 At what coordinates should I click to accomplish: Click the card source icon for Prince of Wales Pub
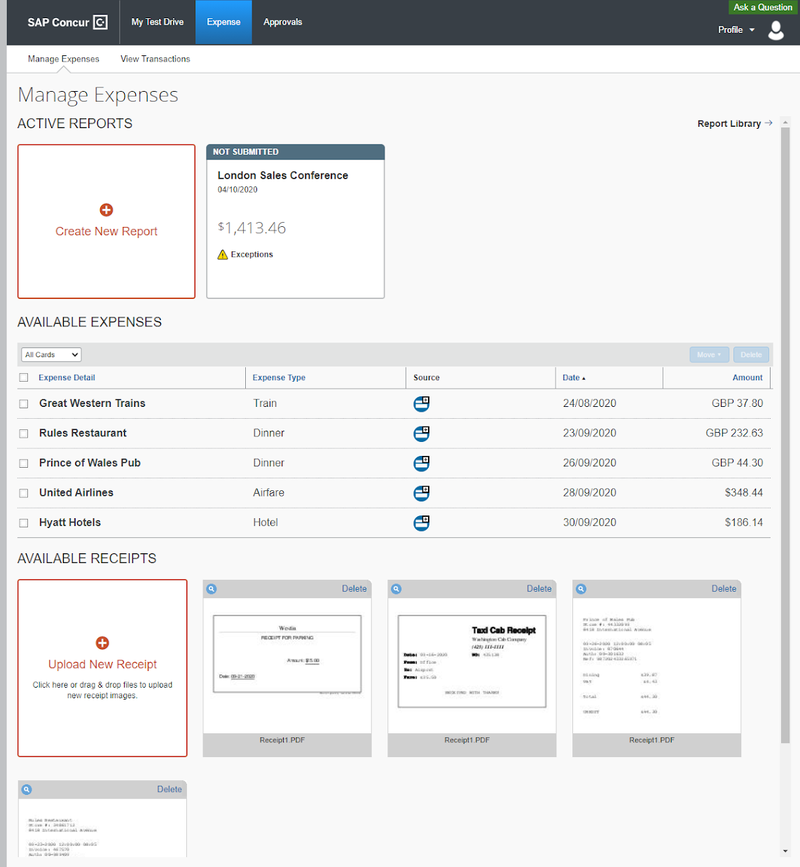[421, 463]
